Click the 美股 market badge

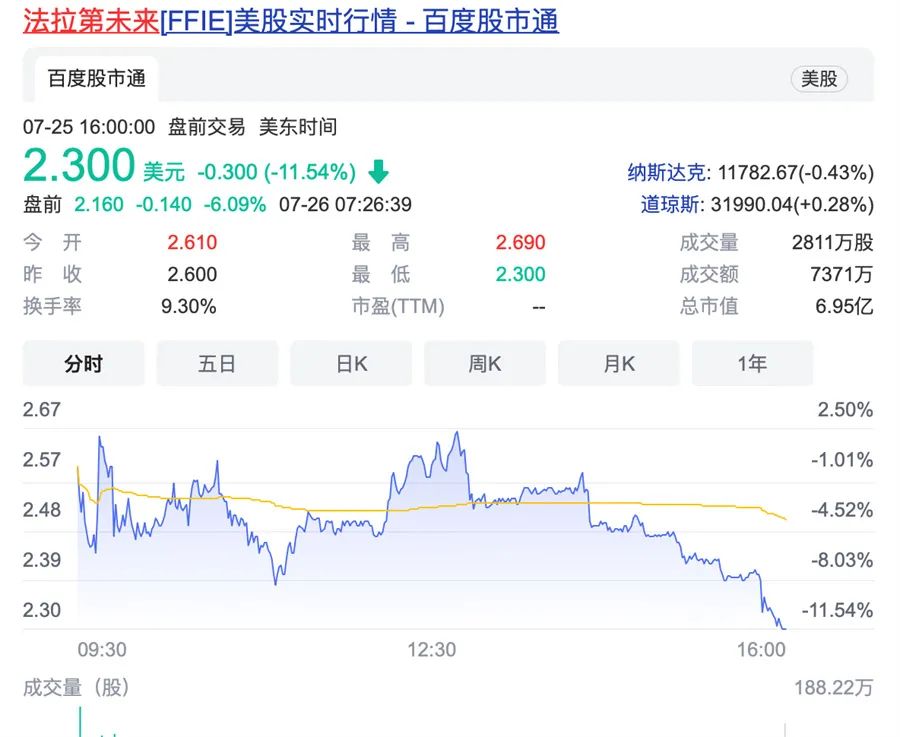tap(818, 79)
